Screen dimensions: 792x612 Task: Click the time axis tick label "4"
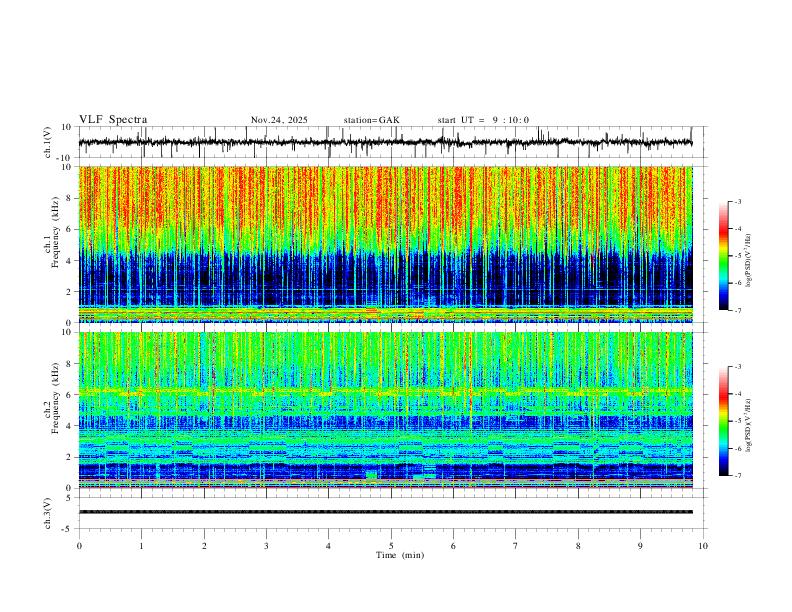[329, 546]
